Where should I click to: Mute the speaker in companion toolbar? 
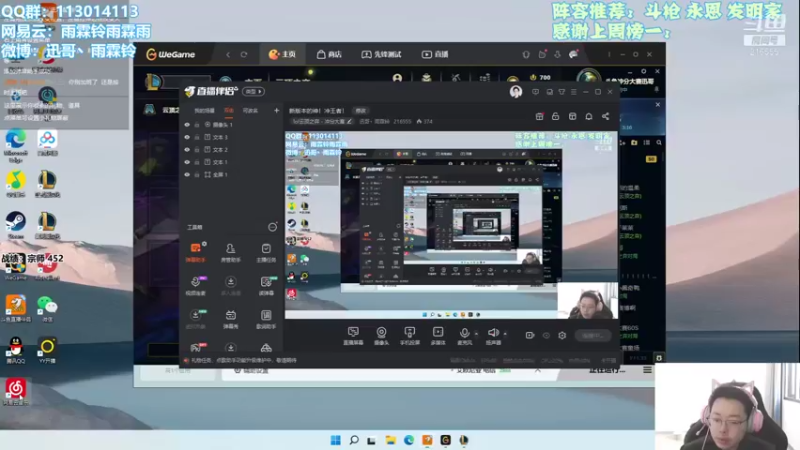coord(493,336)
